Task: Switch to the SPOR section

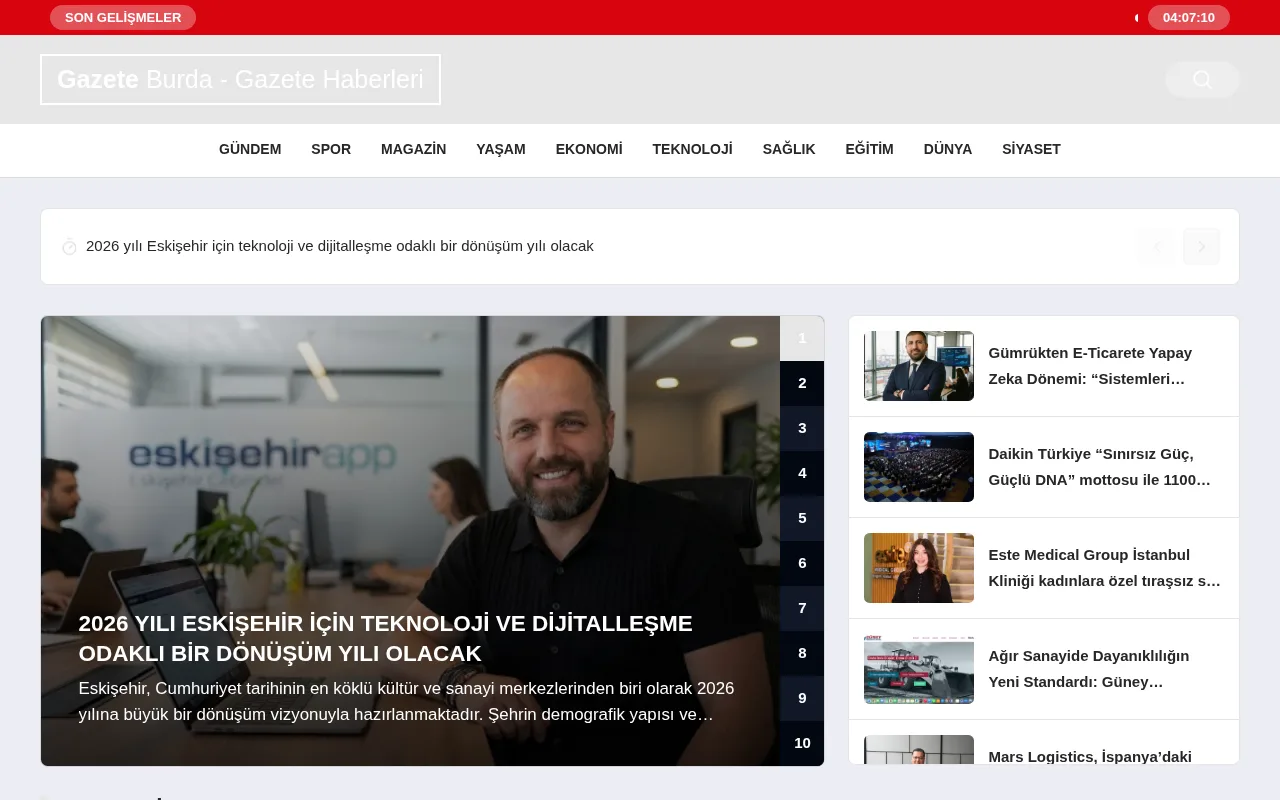Action: [x=330, y=149]
